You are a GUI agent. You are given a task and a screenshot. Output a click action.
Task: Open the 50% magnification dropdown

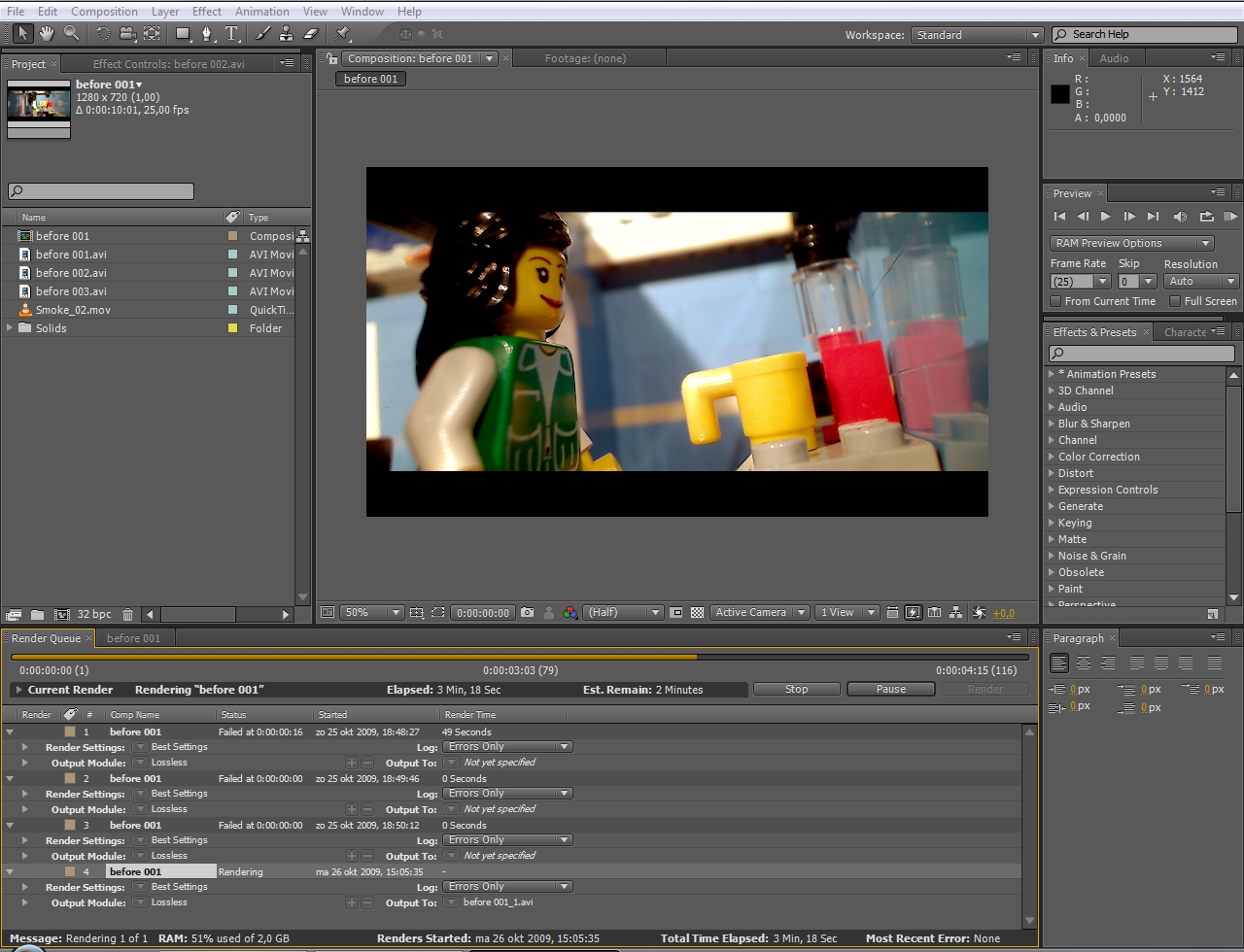tap(372, 613)
